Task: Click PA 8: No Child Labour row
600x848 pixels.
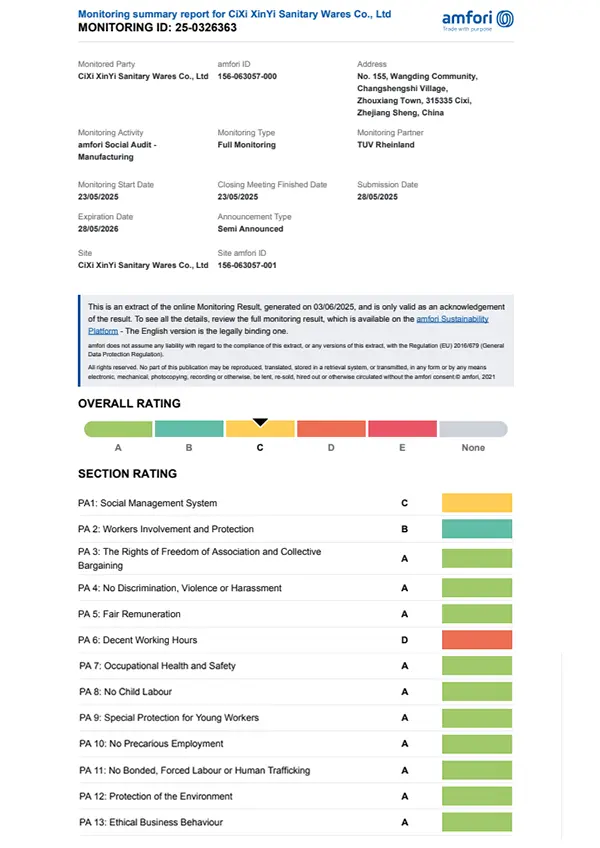Action: (x=125, y=692)
